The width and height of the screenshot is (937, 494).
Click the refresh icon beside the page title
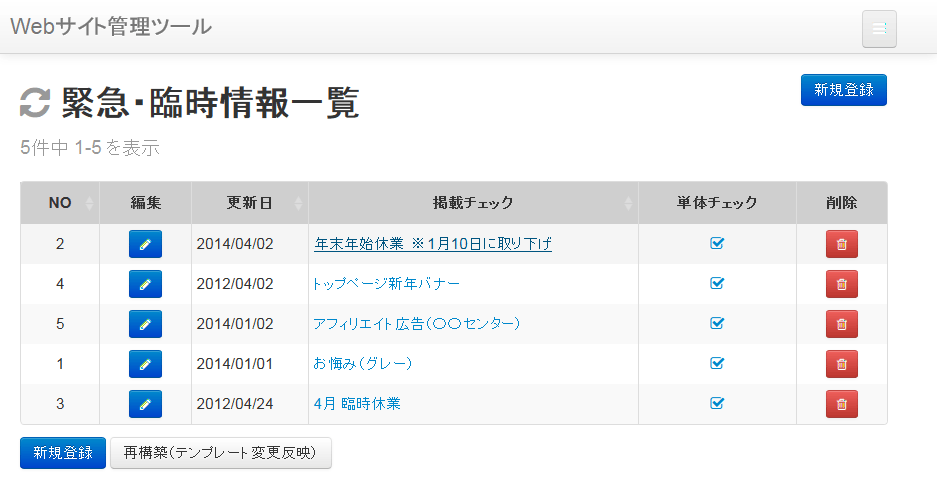pyautogui.click(x=35, y=102)
